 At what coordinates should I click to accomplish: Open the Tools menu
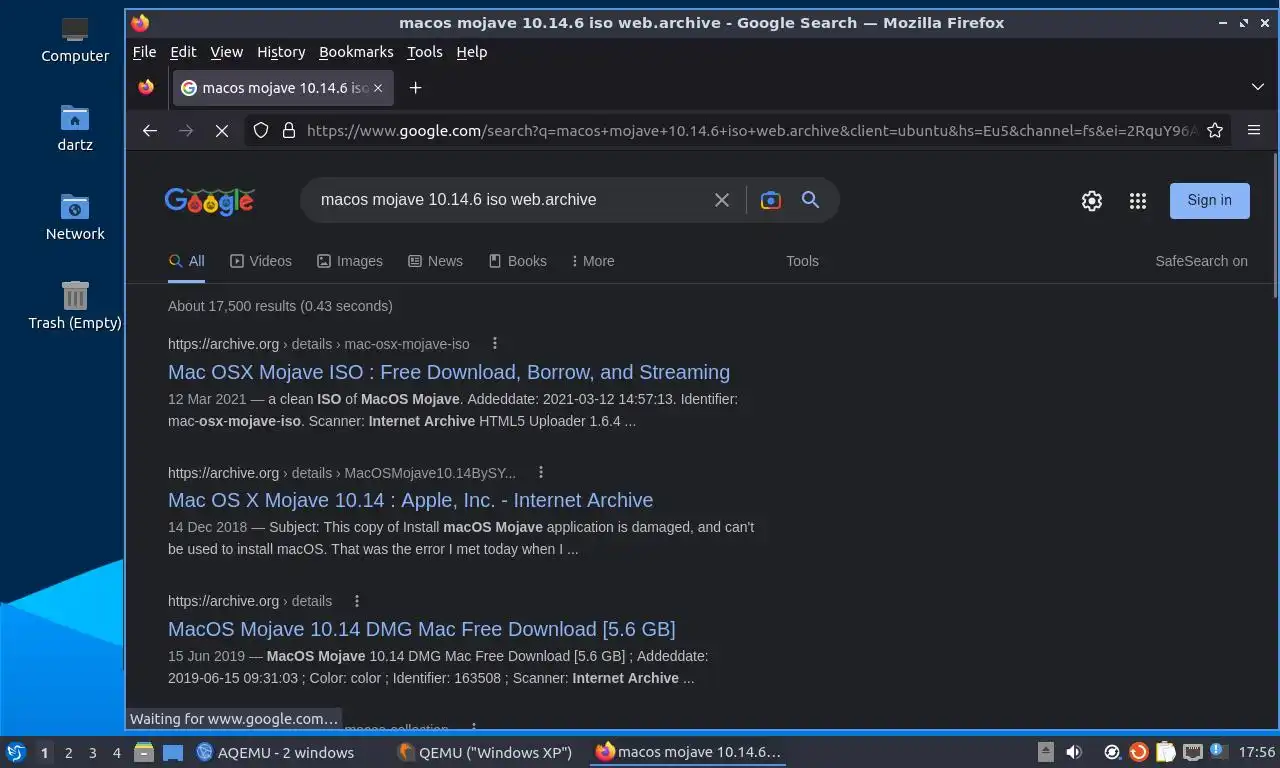coord(424,52)
